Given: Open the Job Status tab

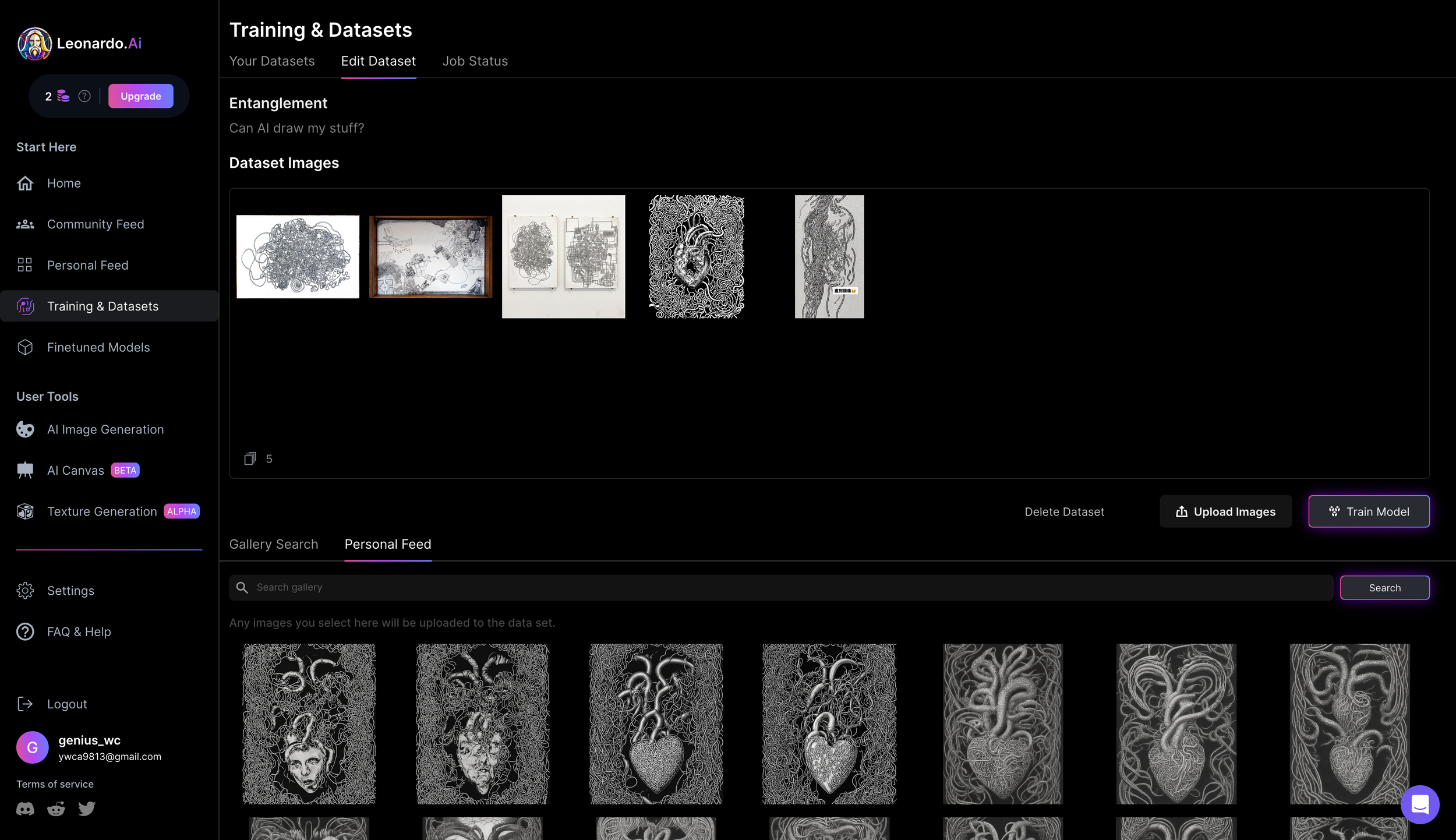Looking at the screenshot, I should click(475, 61).
